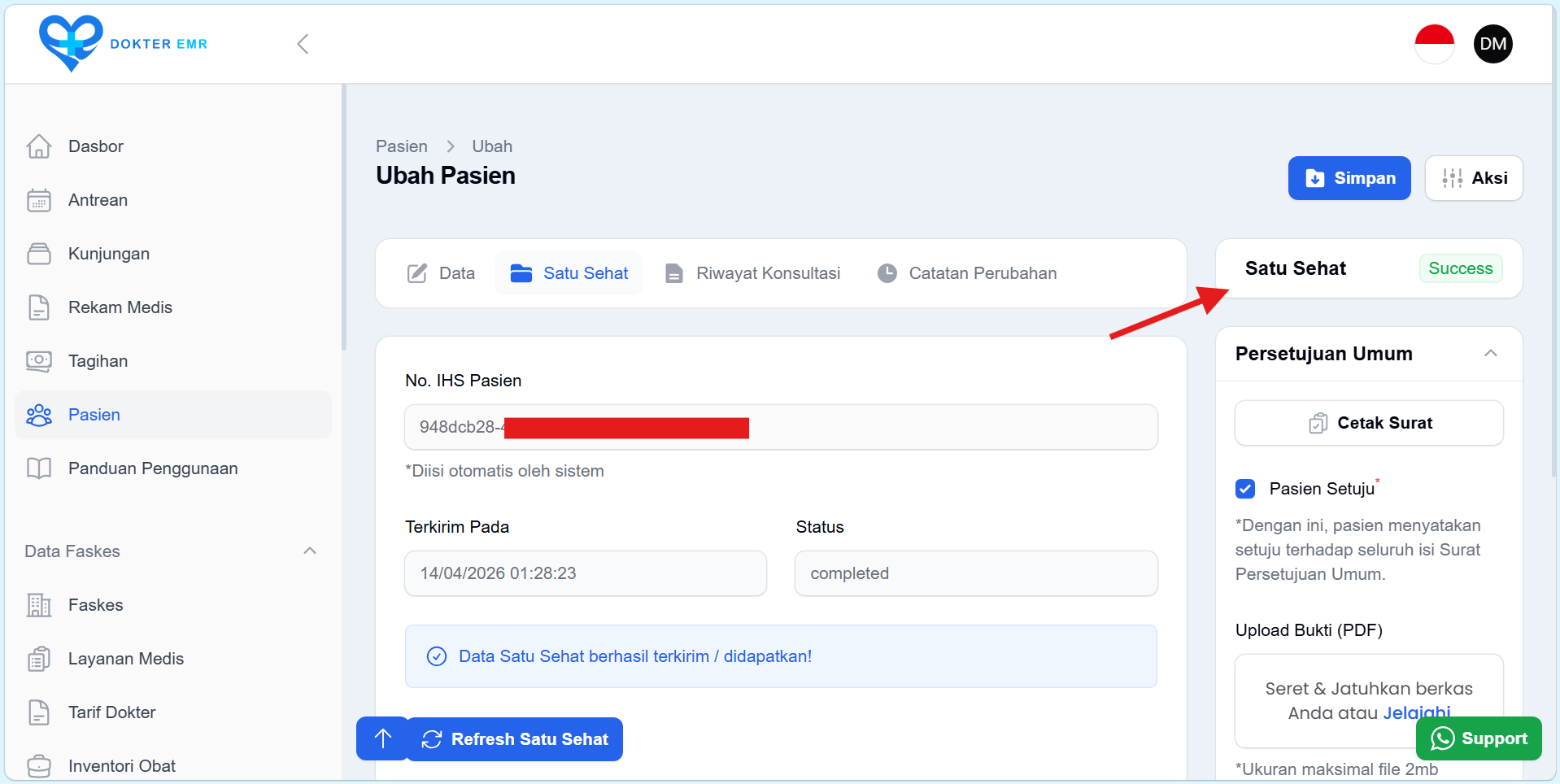
Task: Click the Upload Bukti drop zone
Action: coord(1369,700)
